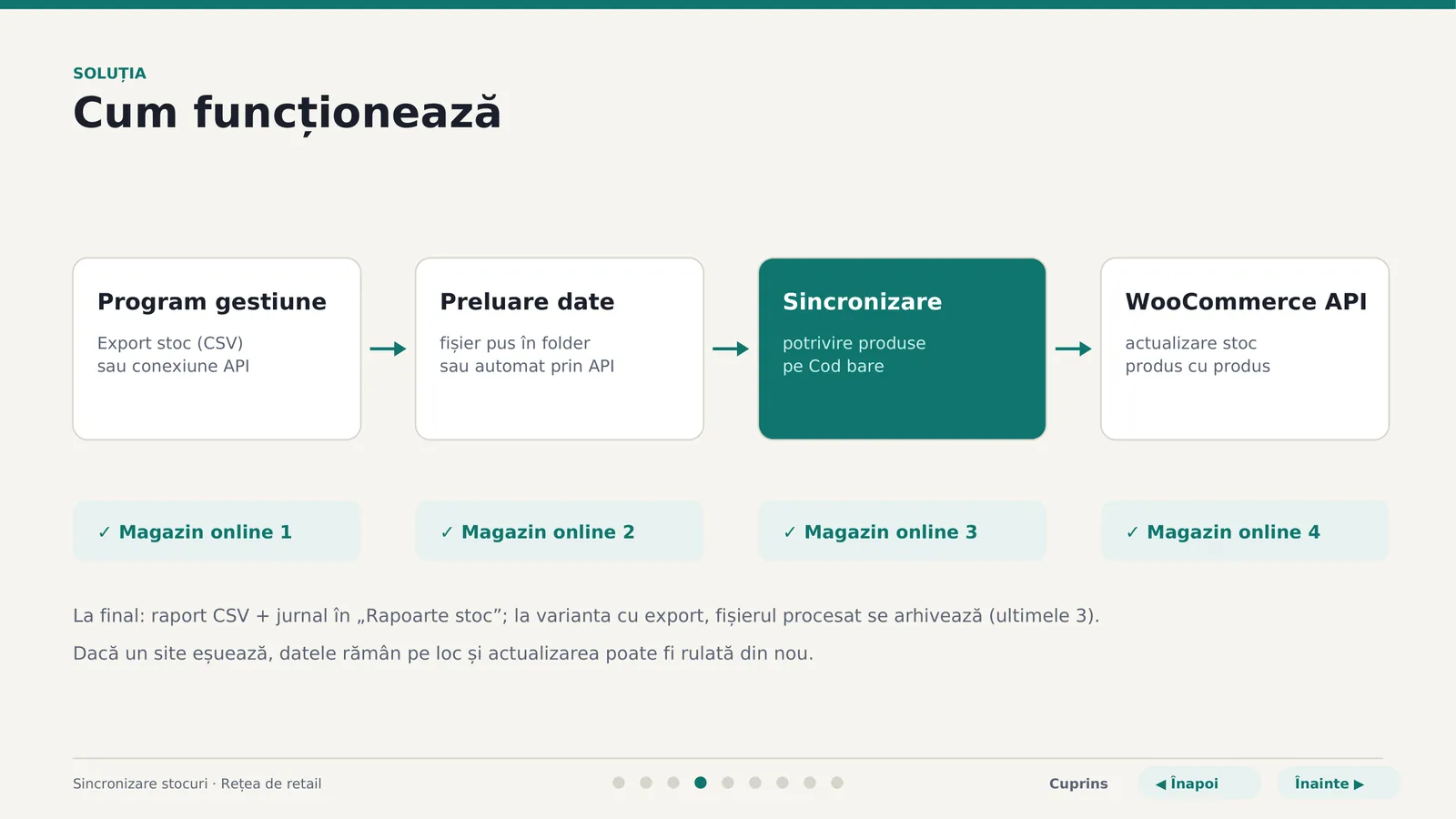Go to fifth pagination dot
This screenshot has width=1456, height=819.
(728, 783)
